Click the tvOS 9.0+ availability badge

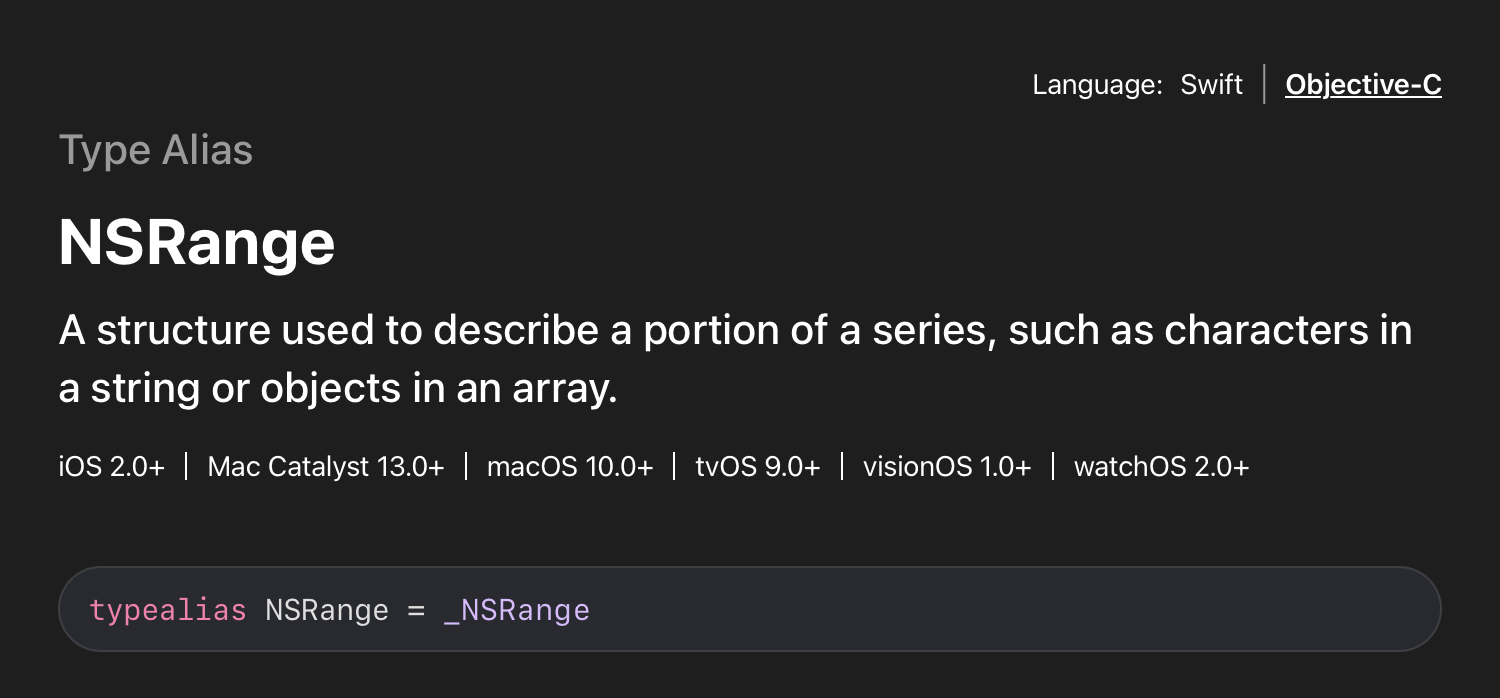coord(757,466)
